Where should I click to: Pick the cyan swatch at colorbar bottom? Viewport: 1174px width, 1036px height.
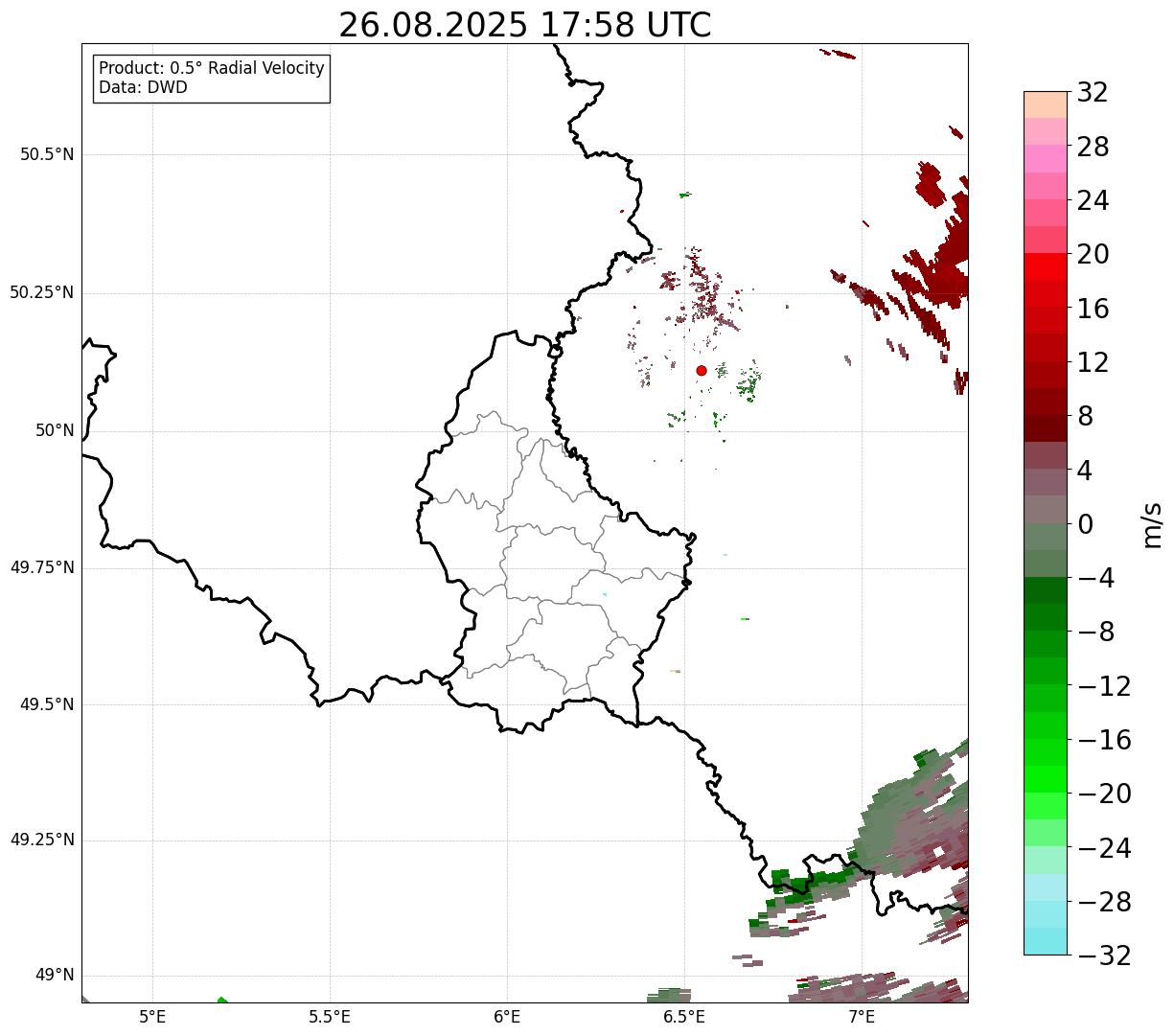1046,941
